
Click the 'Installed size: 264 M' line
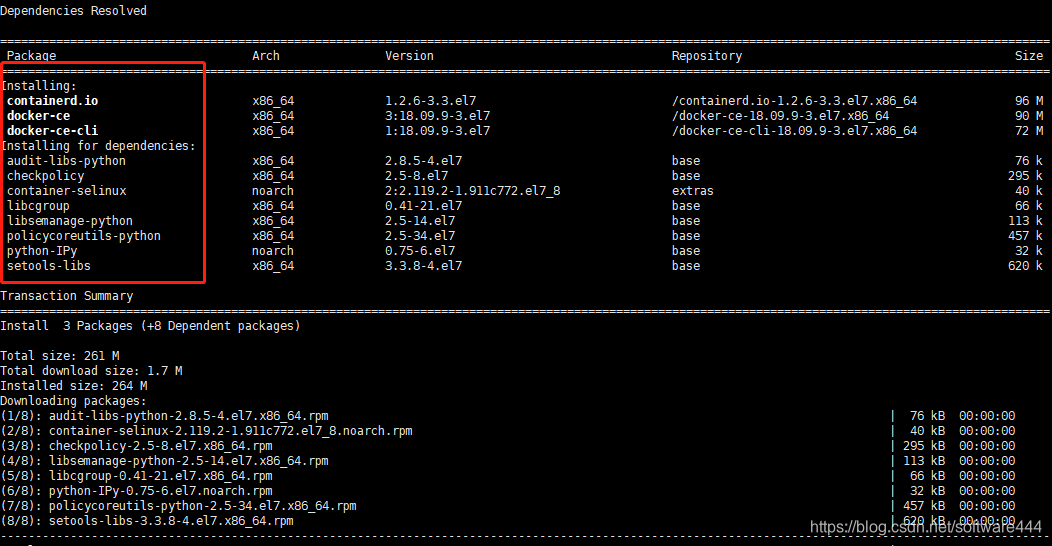(74, 386)
